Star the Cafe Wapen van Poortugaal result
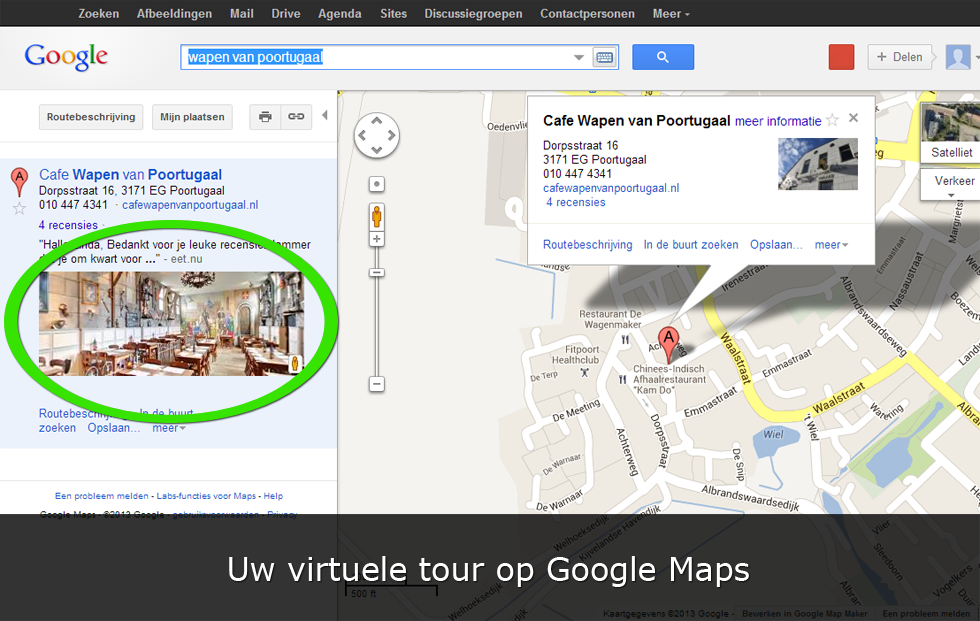 (x=19, y=209)
